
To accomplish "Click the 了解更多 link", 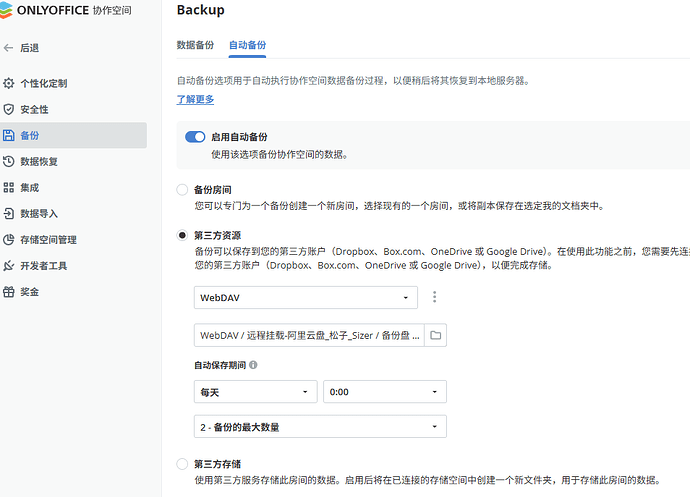I will click(x=195, y=99).
